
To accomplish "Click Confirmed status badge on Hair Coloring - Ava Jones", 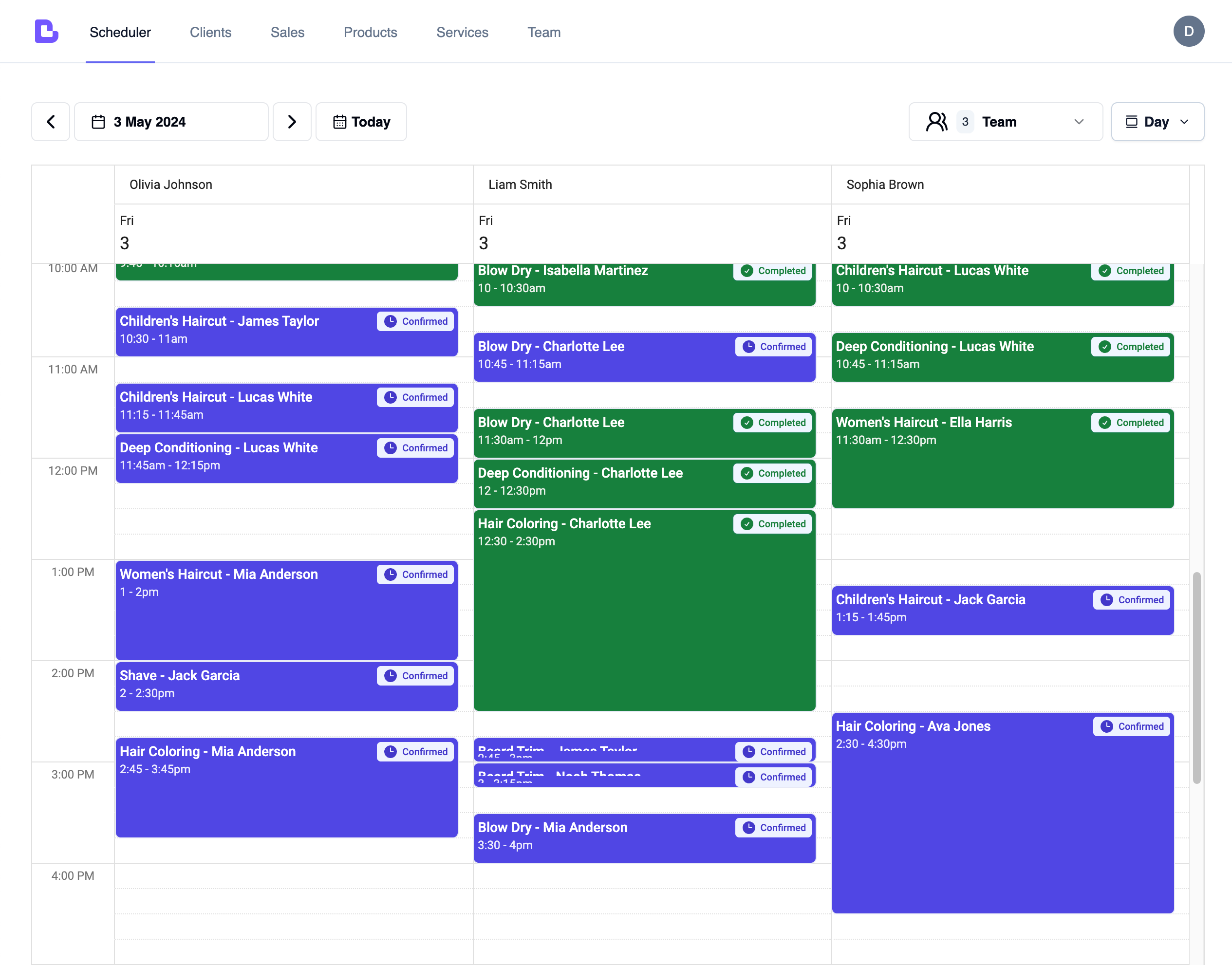I will point(1131,726).
